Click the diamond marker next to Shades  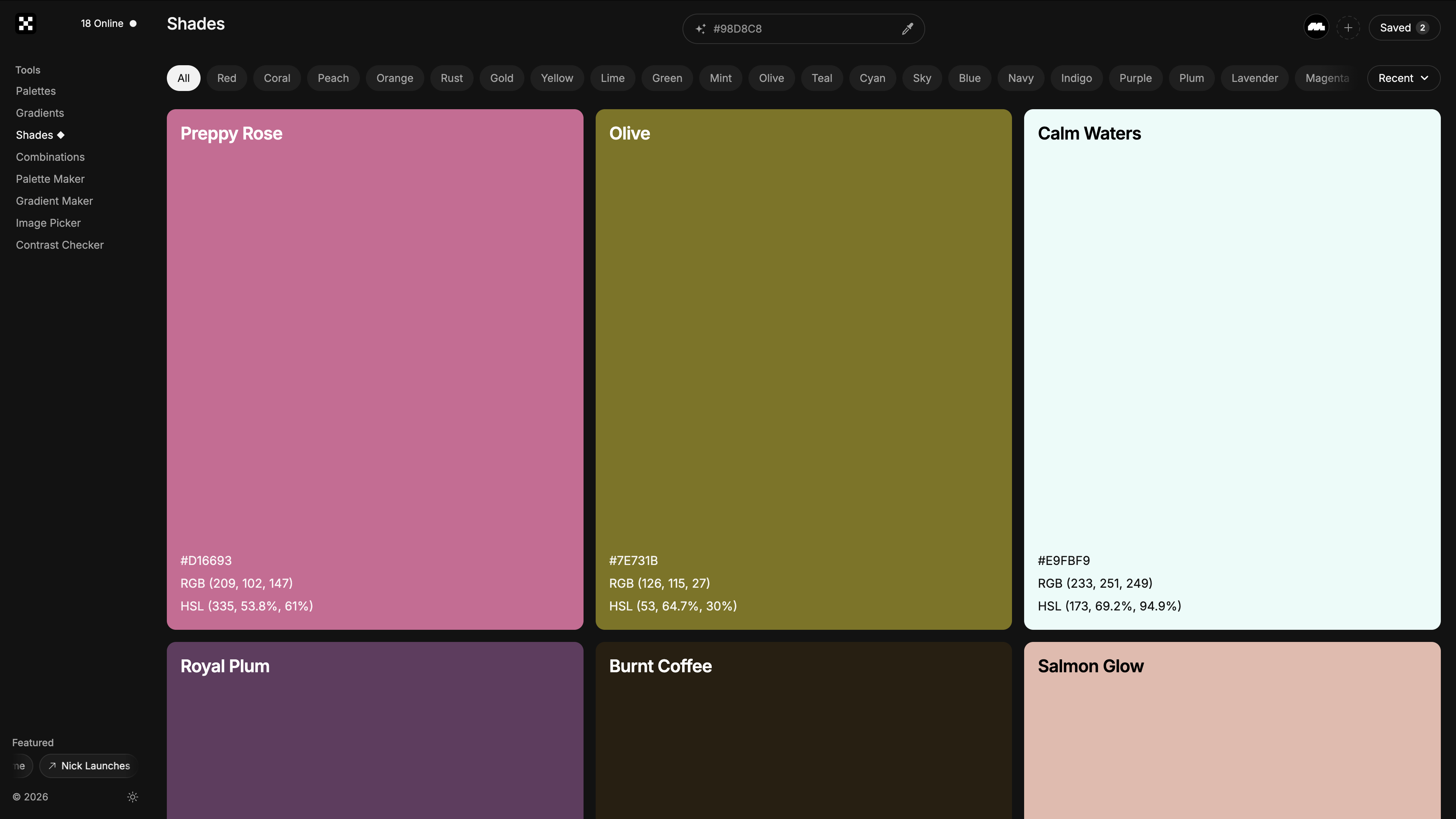click(61, 135)
